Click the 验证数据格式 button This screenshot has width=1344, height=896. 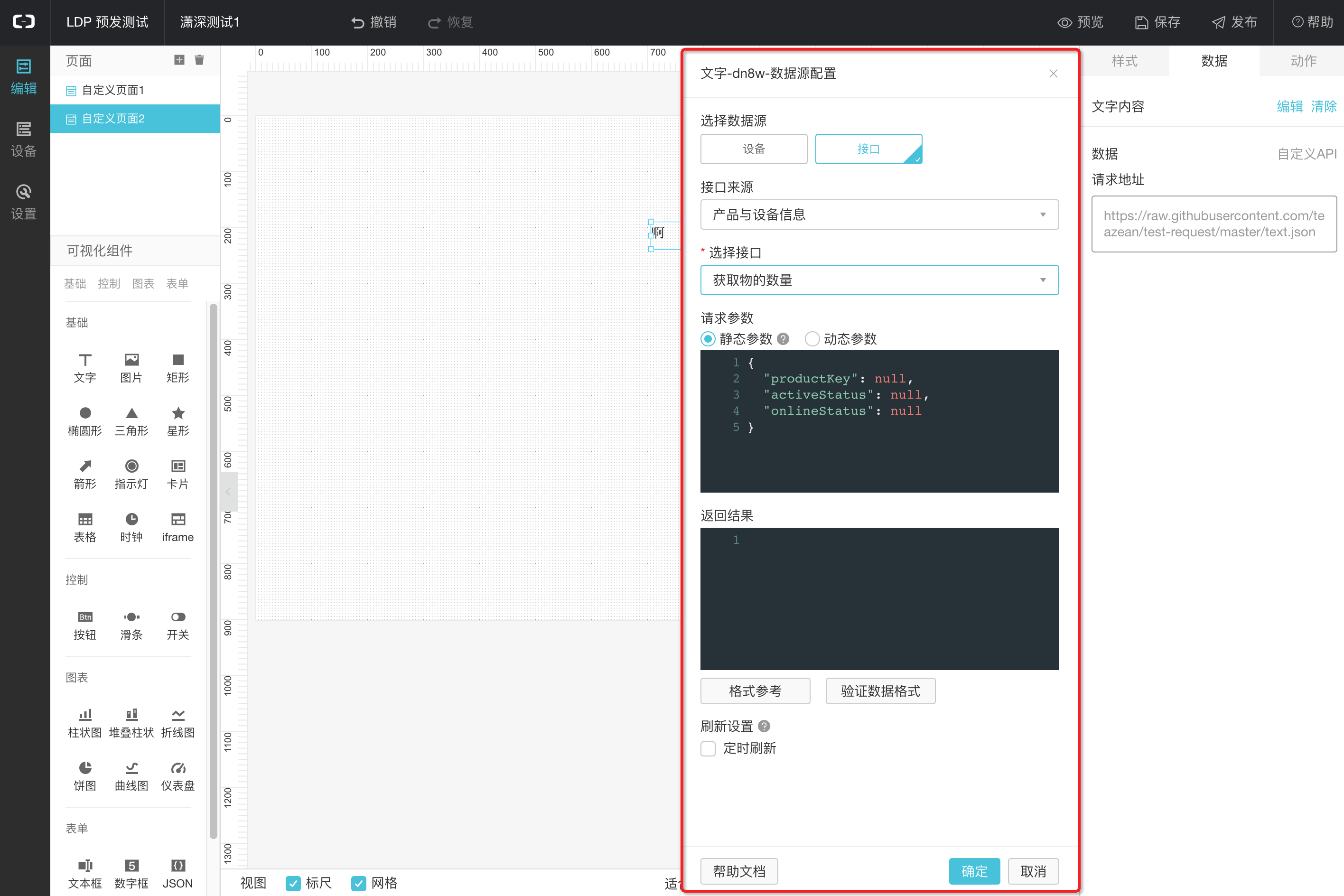[x=880, y=691]
